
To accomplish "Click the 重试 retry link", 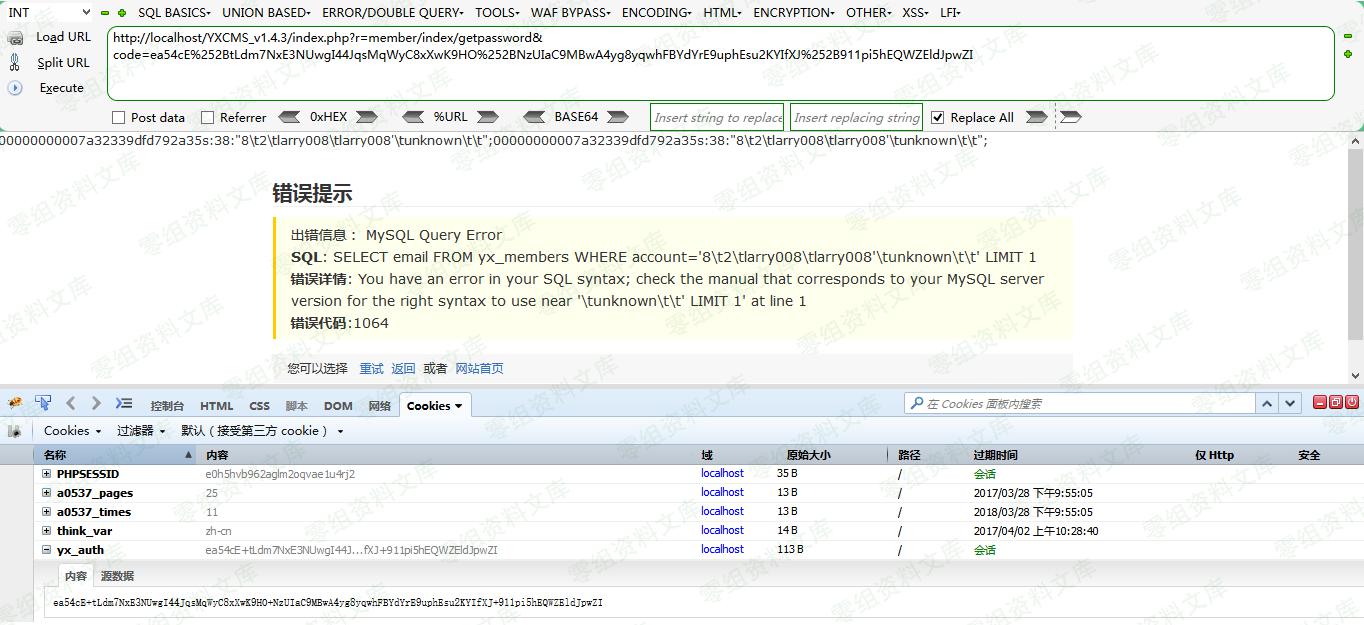I will tap(371, 369).
